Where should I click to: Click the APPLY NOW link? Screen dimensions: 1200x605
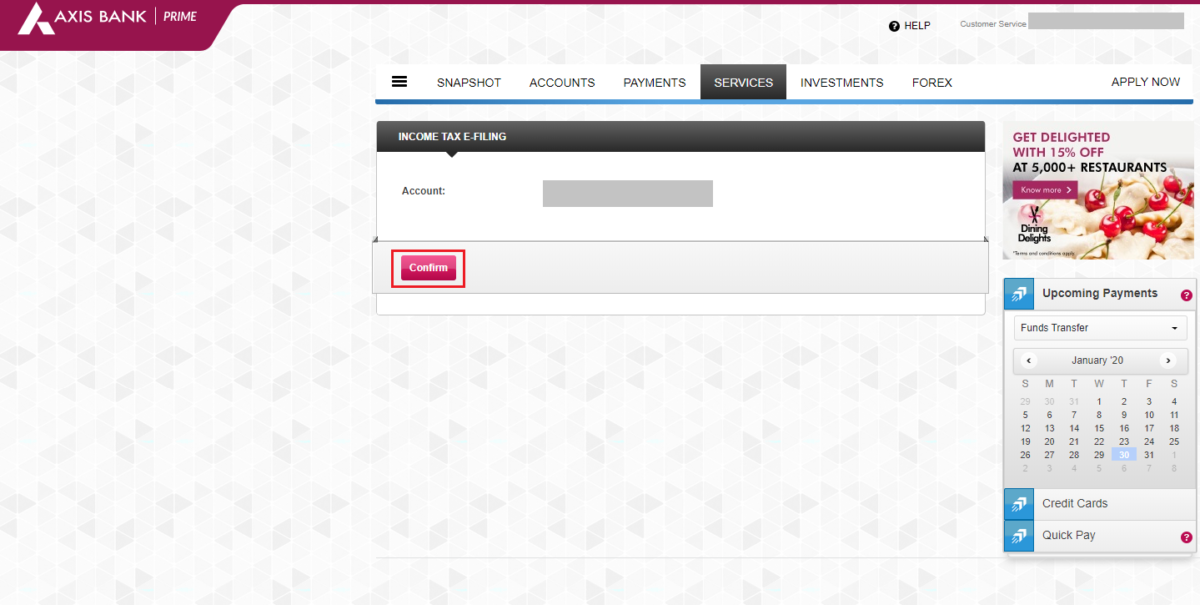click(1145, 82)
